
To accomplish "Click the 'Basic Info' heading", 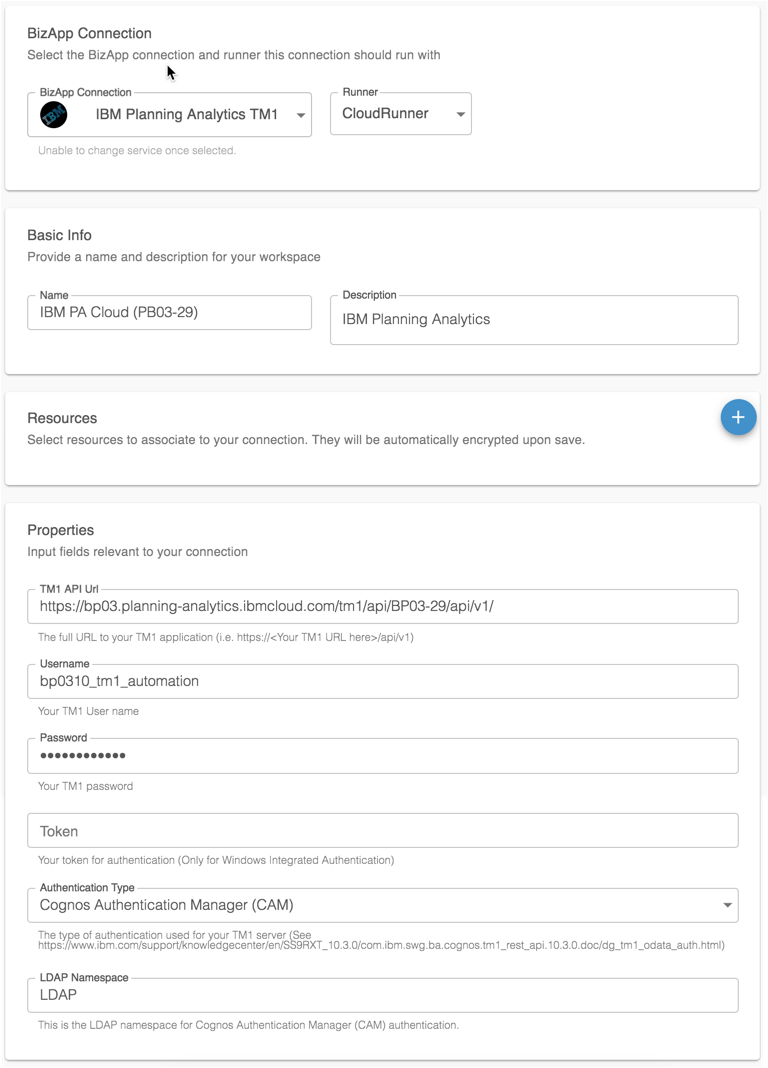I will pyautogui.click(x=59, y=235).
